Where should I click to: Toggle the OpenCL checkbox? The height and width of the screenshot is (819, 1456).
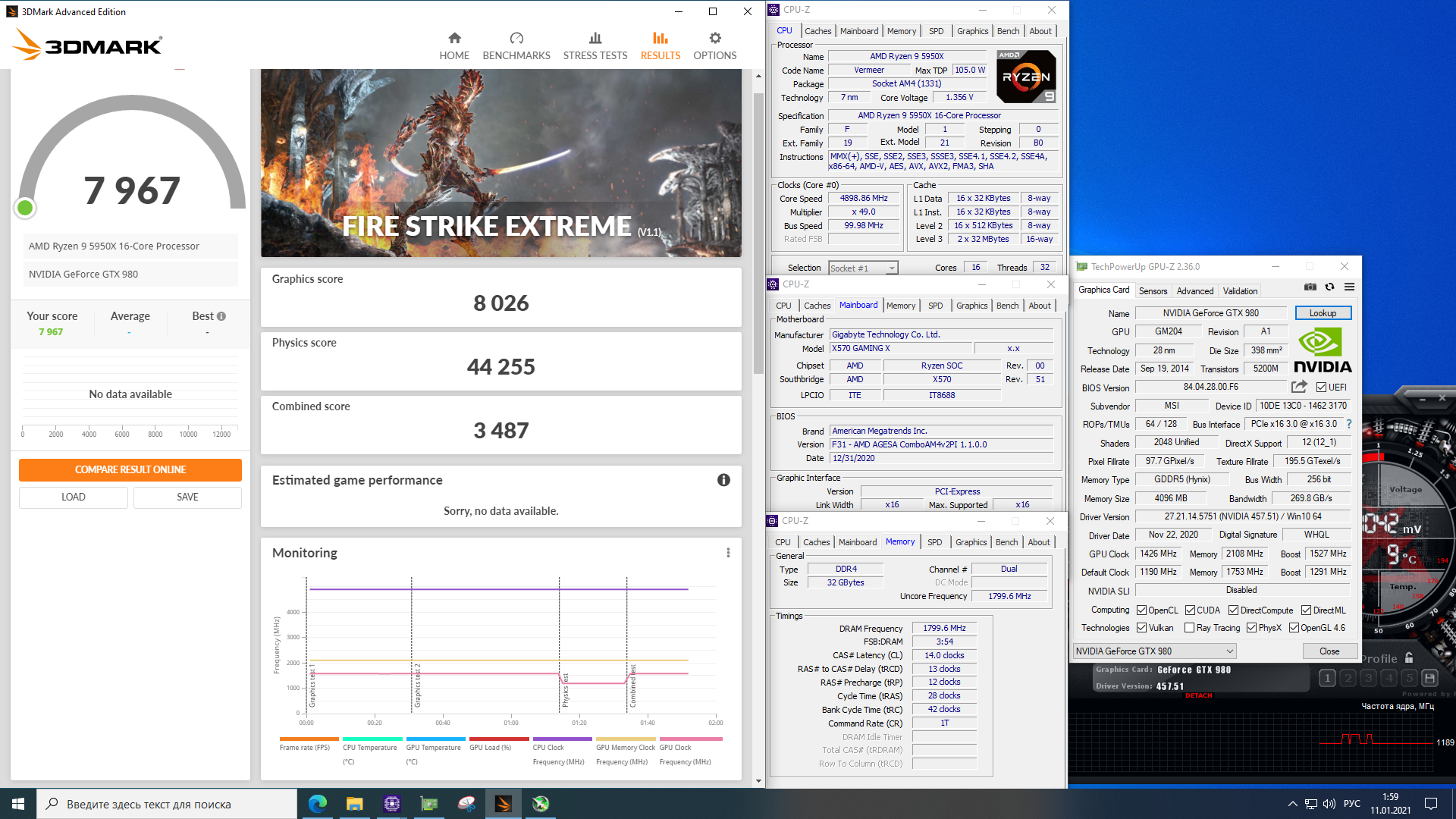click(x=1141, y=610)
